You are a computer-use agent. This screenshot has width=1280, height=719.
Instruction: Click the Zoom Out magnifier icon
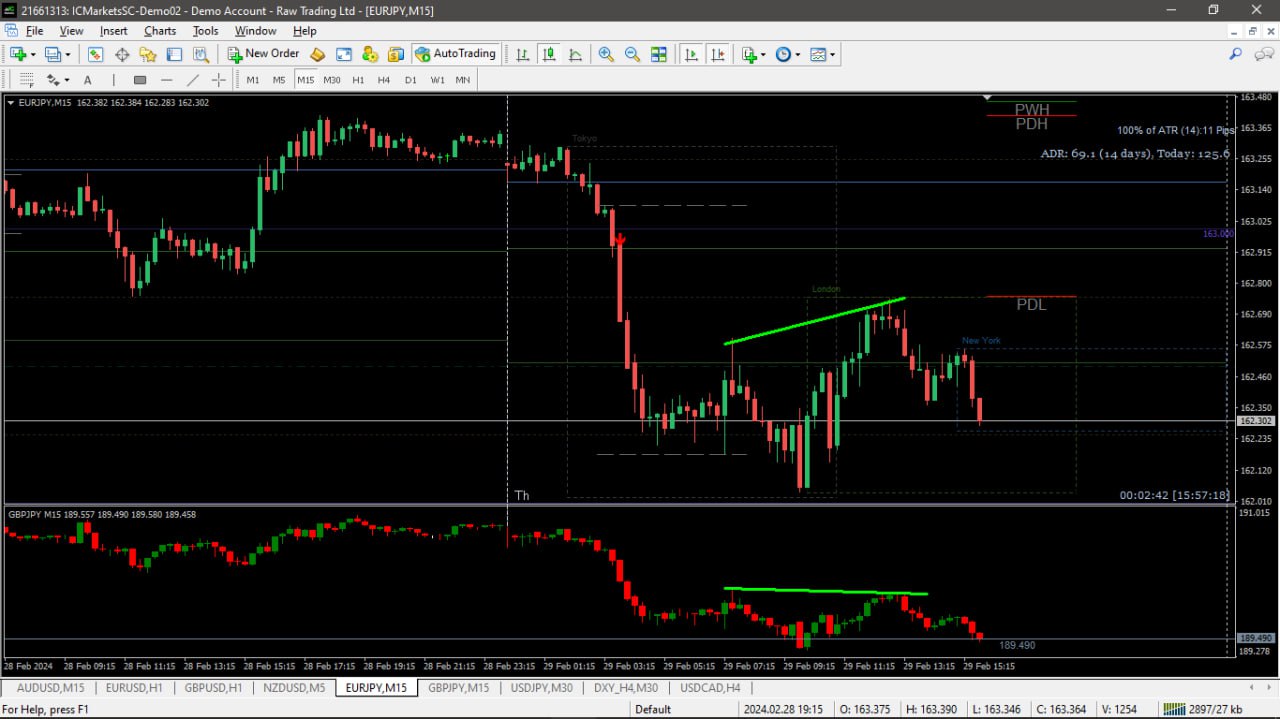point(632,54)
